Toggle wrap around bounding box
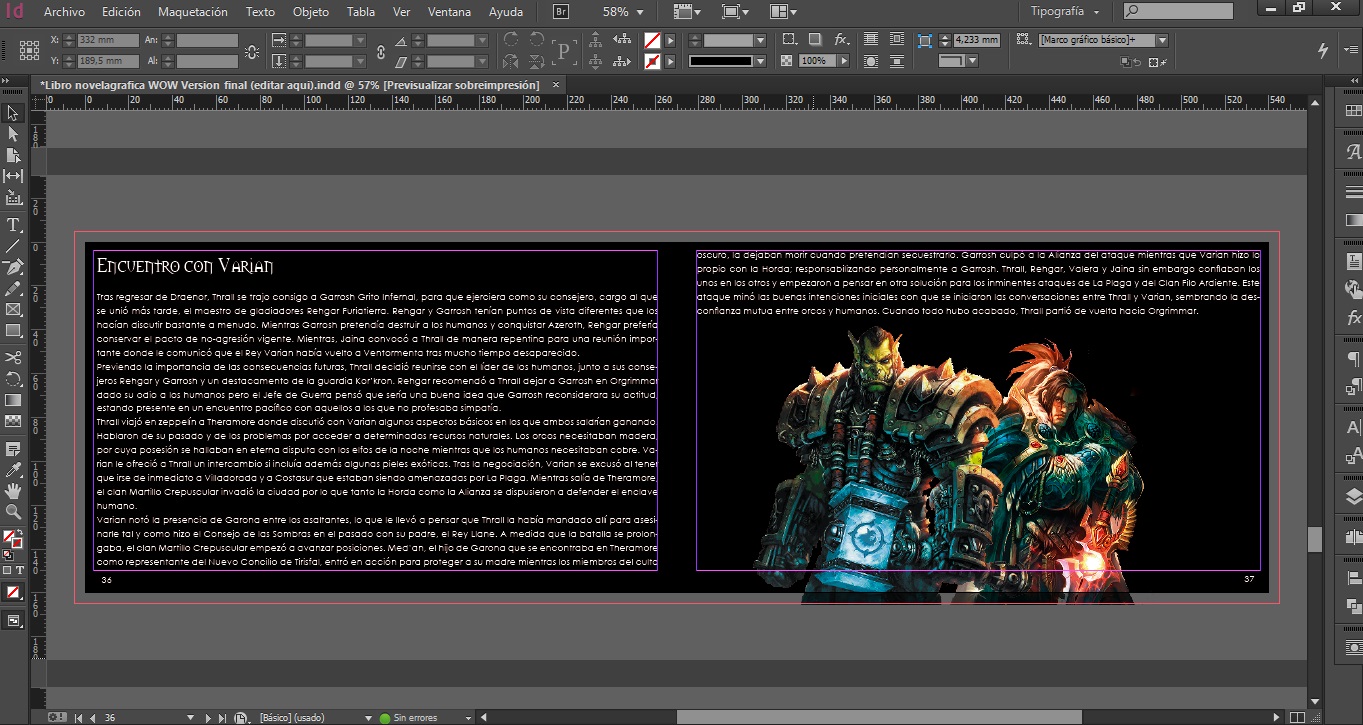Image resolution: width=1363 pixels, height=725 pixels. pyautogui.click(x=896, y=40)
